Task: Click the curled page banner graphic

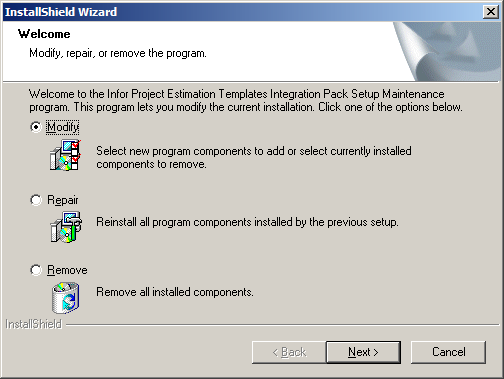Action: tap(447, 51)
